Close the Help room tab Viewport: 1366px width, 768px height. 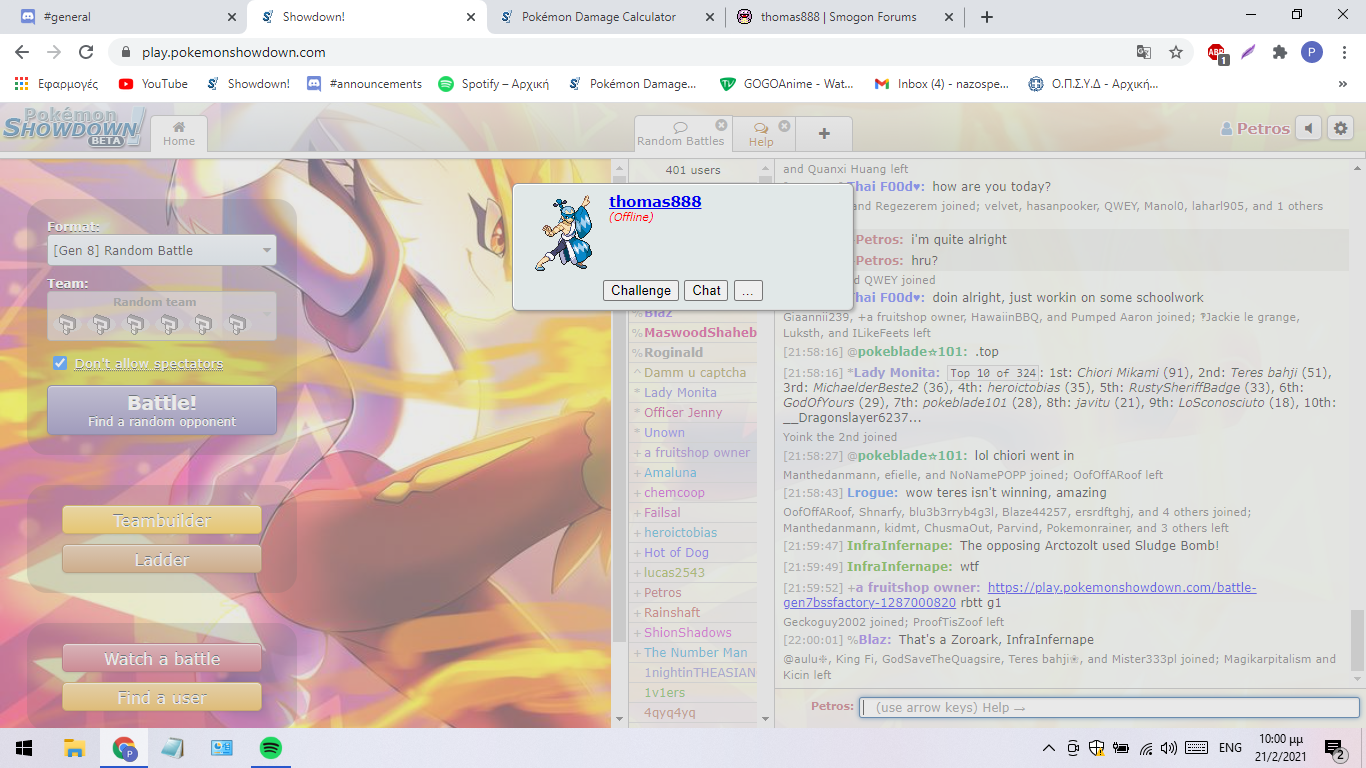pyautogui.click(x=784, y=126)
